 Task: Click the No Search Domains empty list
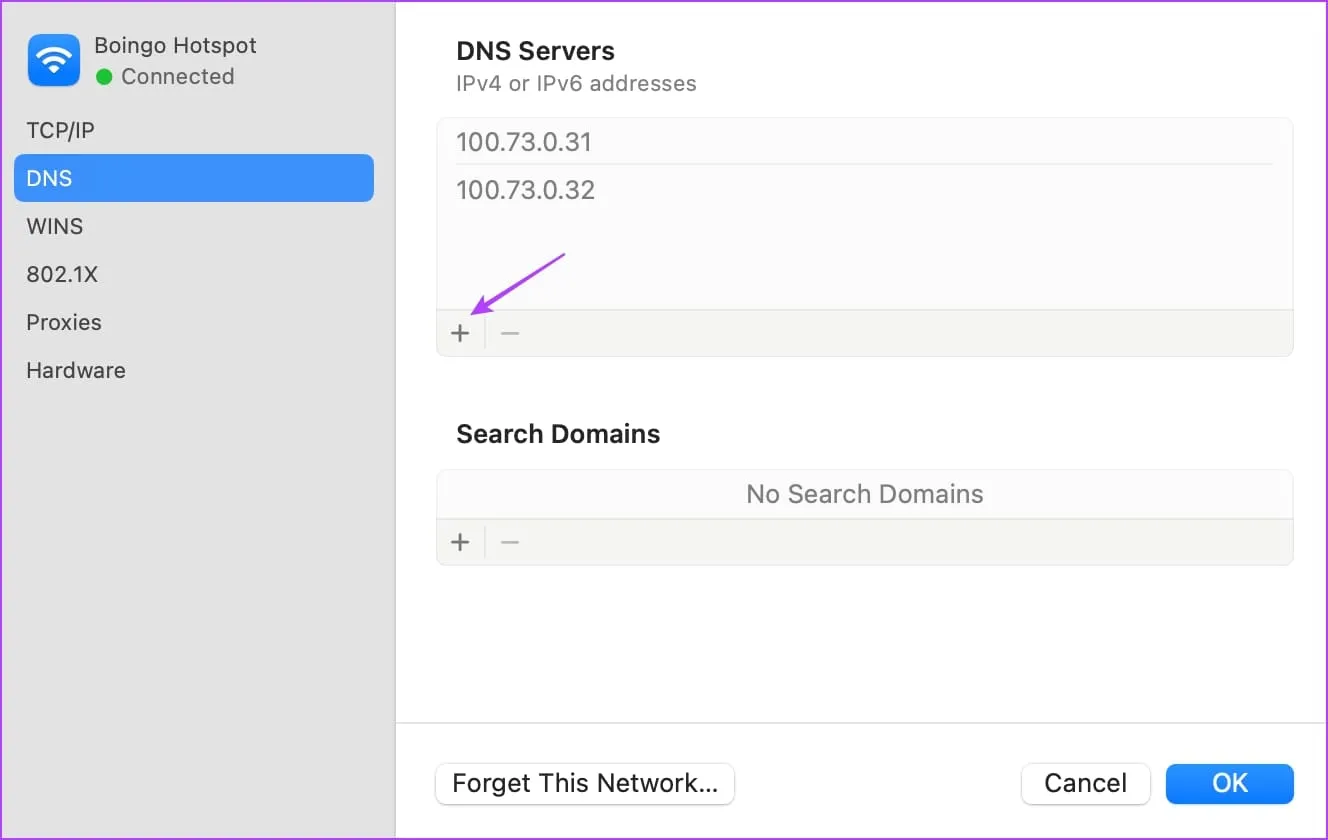point(864,494)
